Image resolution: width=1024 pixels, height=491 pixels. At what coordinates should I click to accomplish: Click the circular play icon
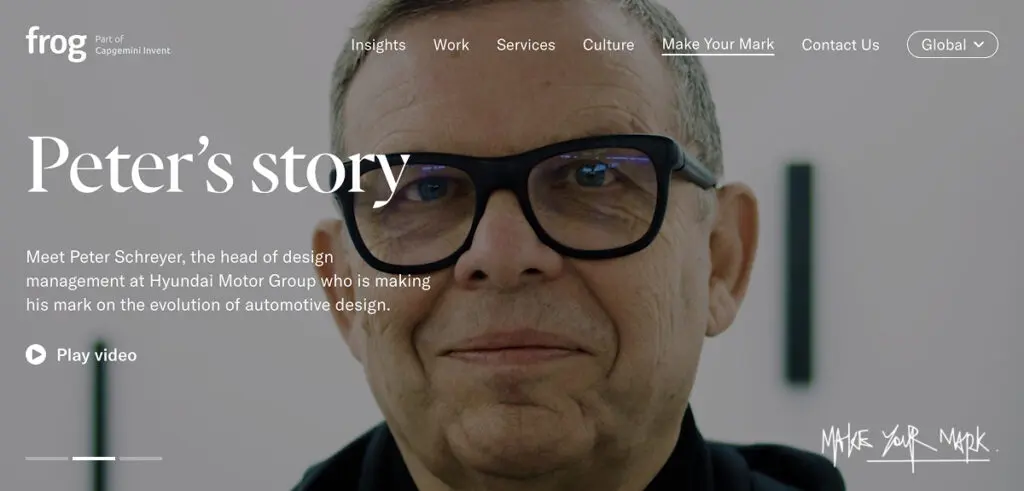[x=36, y=355]
